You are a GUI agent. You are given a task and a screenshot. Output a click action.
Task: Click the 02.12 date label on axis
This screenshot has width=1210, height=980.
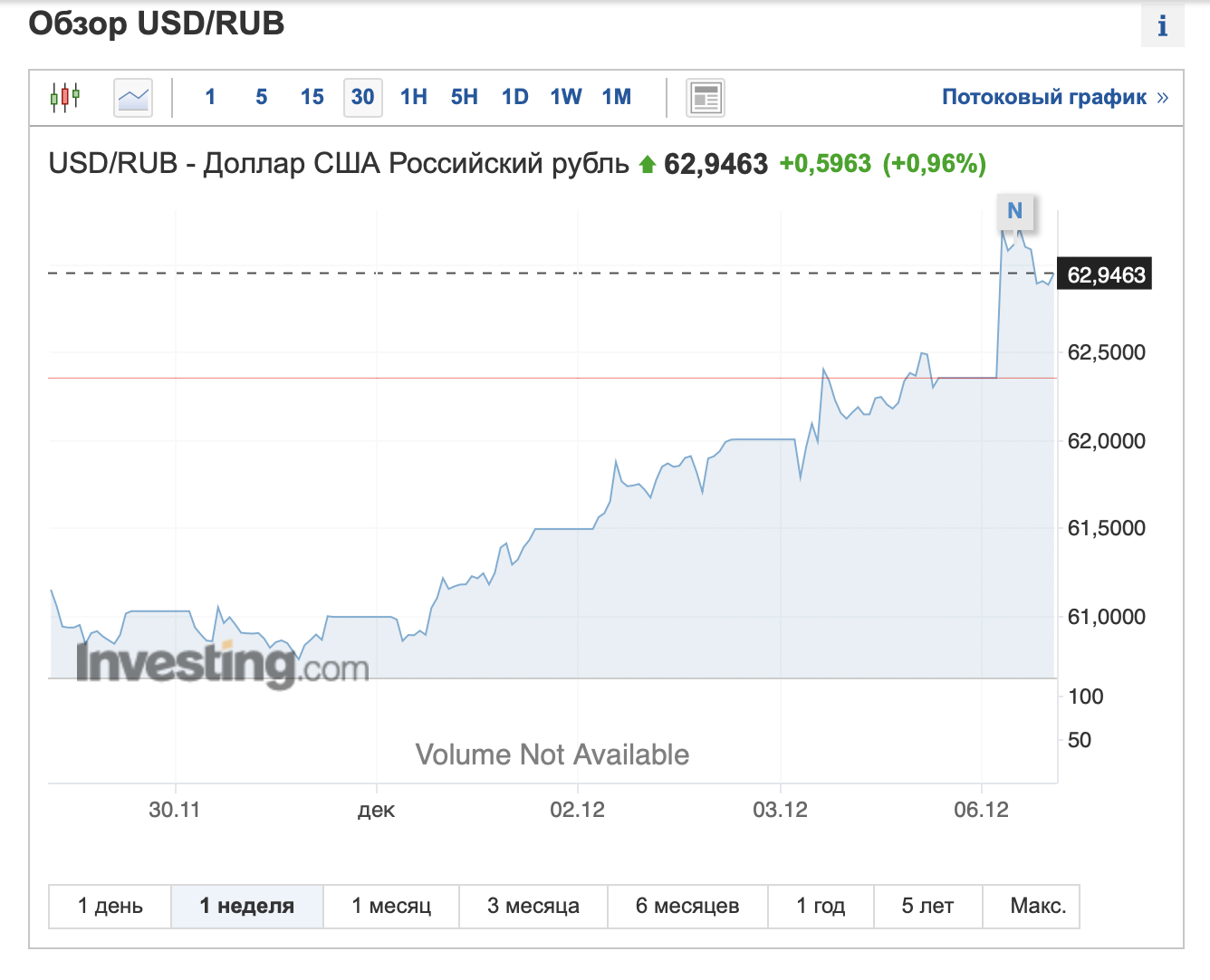578,810
